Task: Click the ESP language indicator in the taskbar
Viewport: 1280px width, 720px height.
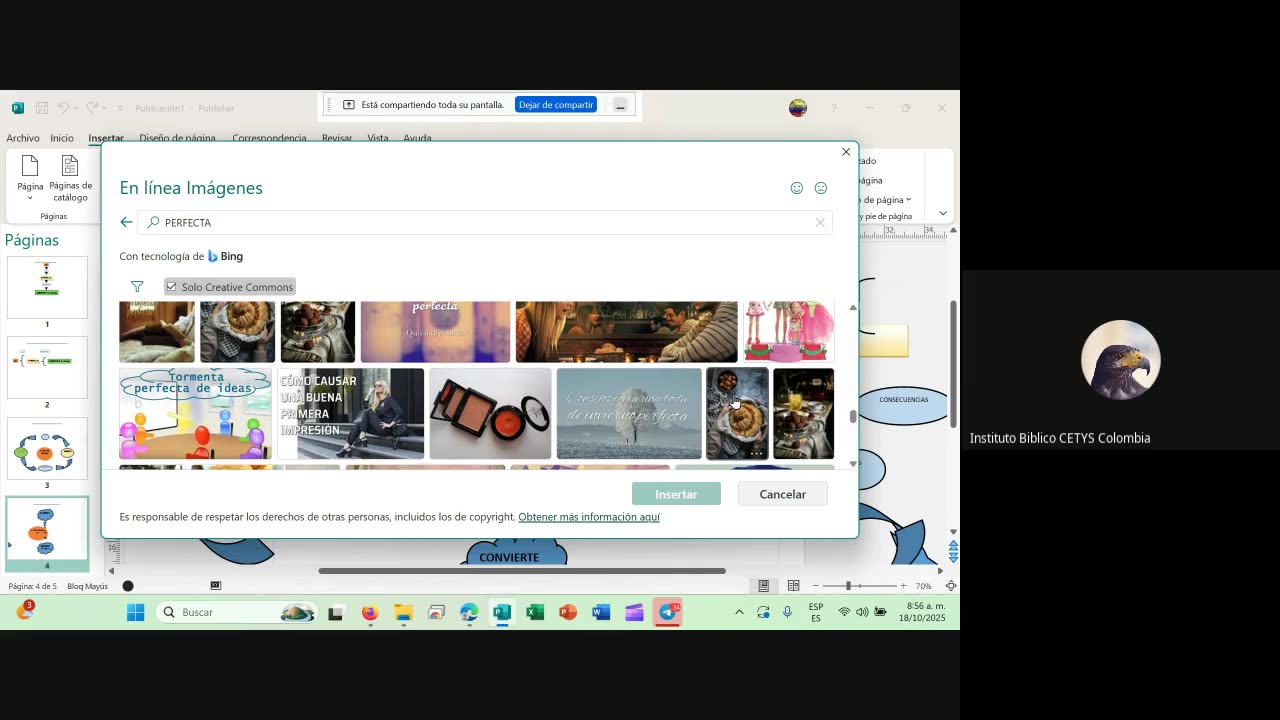Action: point(816,612)
